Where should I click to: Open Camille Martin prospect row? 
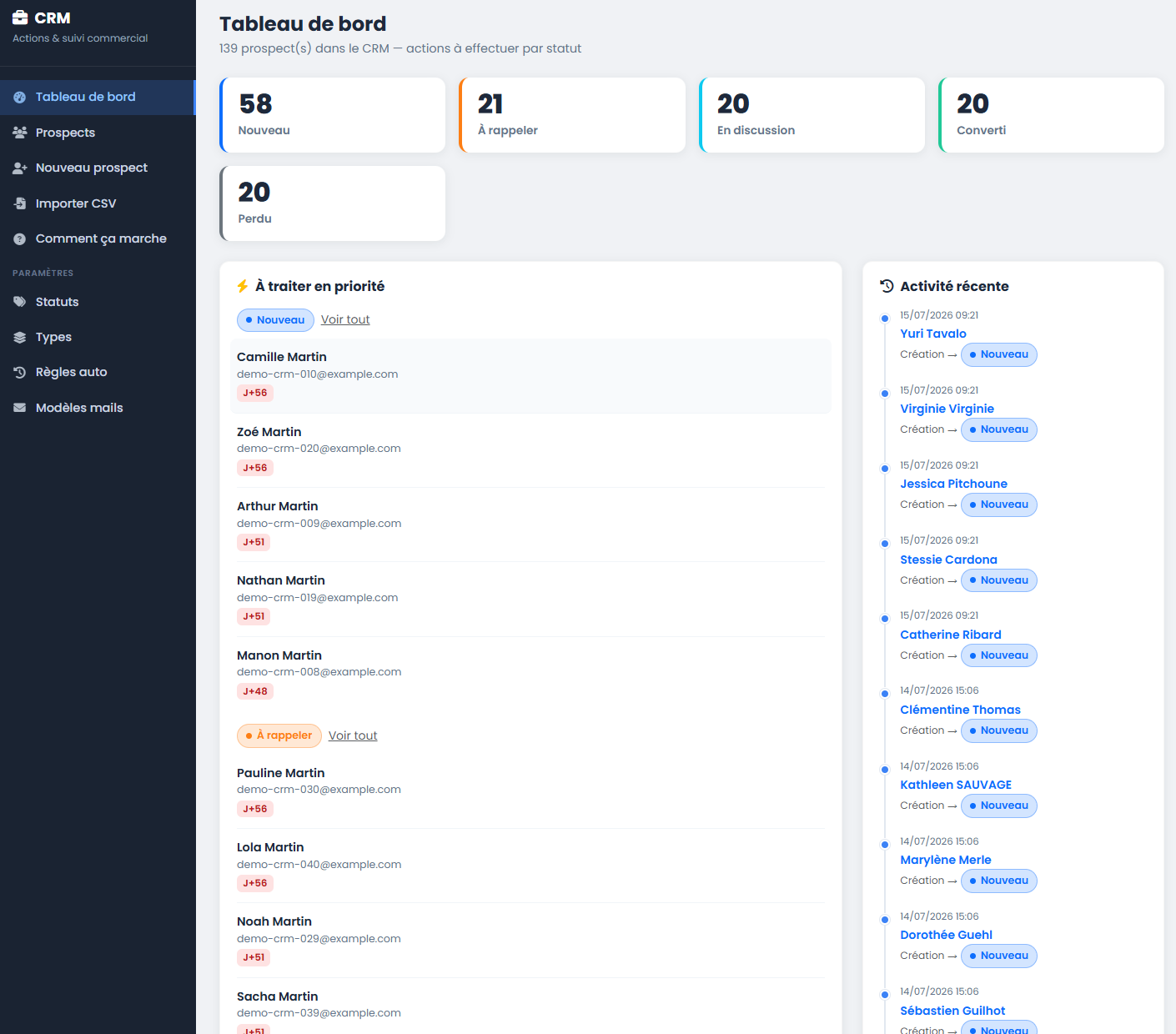point(530,375)
